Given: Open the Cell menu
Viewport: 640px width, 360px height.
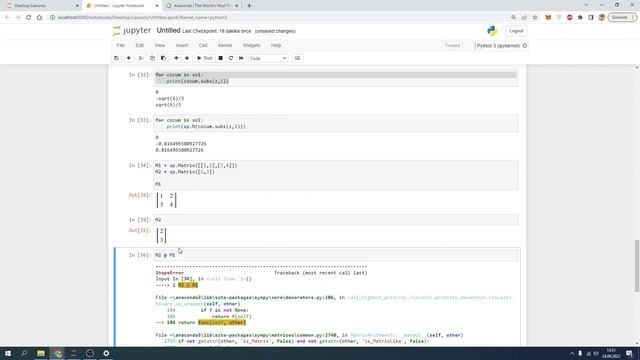Looking at the screenshot, I should pos(203,45).
